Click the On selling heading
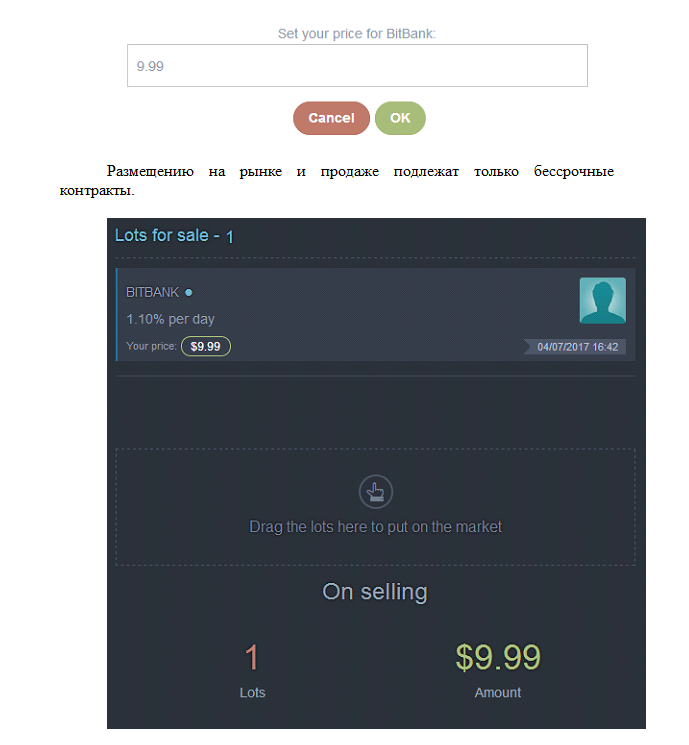 (375, 592)
